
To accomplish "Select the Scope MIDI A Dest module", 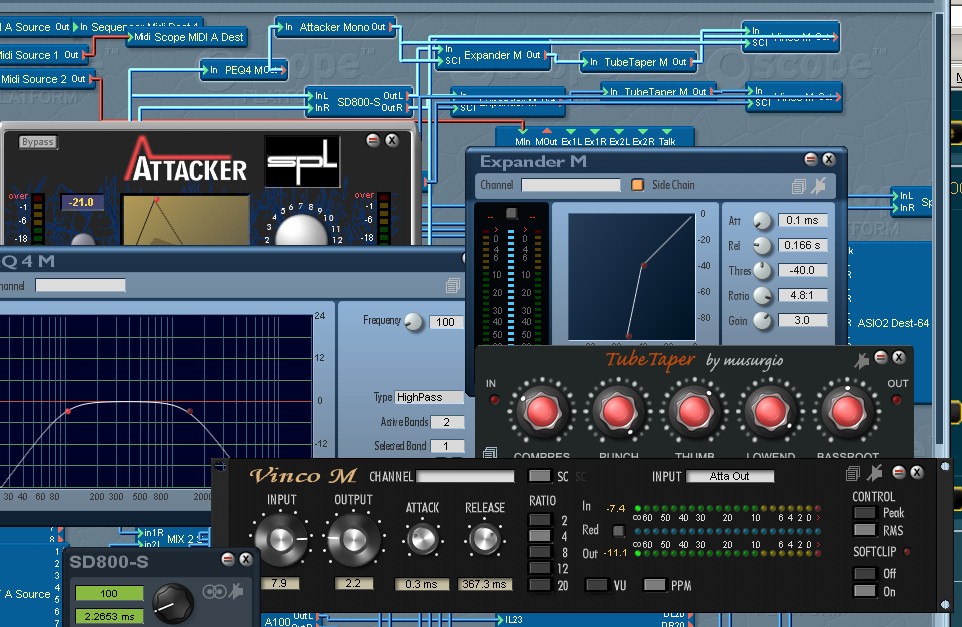I will 188,37.
